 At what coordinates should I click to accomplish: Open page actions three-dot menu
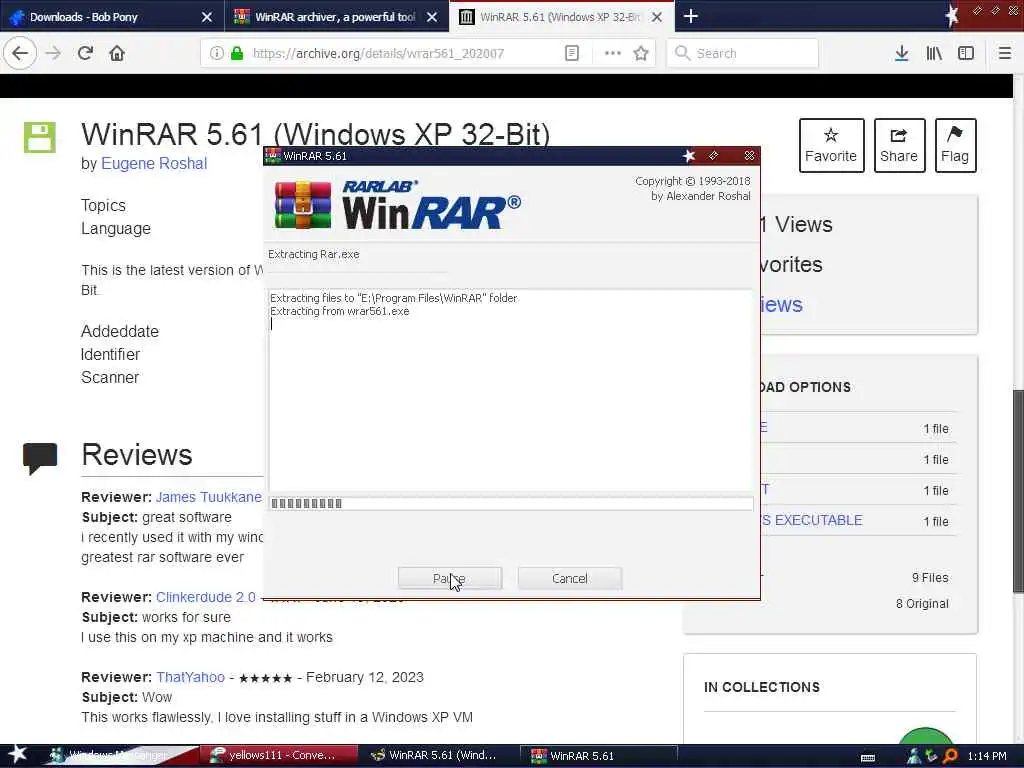pyautogui.click(x=613, y=53)
